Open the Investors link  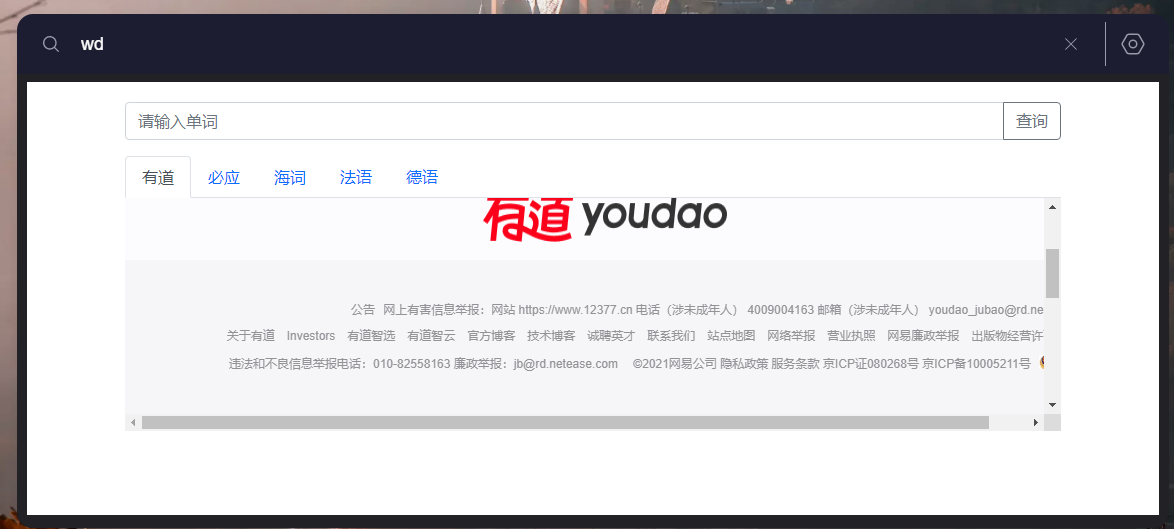(311, 336)
